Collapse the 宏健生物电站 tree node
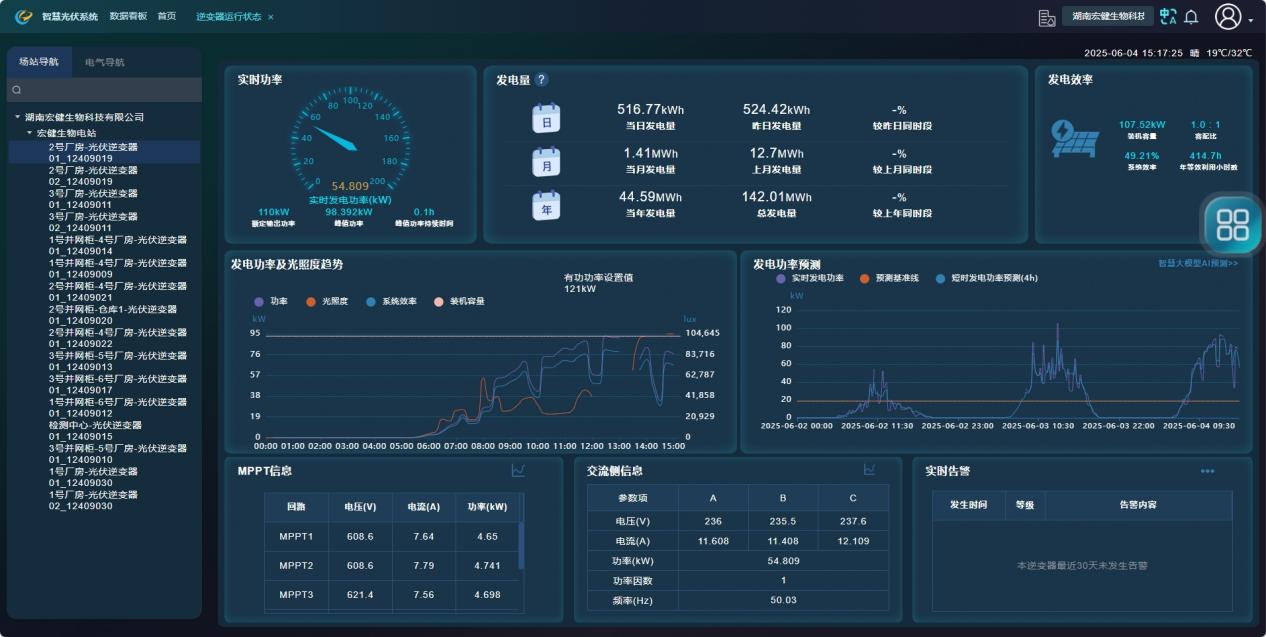 [30, 133]
